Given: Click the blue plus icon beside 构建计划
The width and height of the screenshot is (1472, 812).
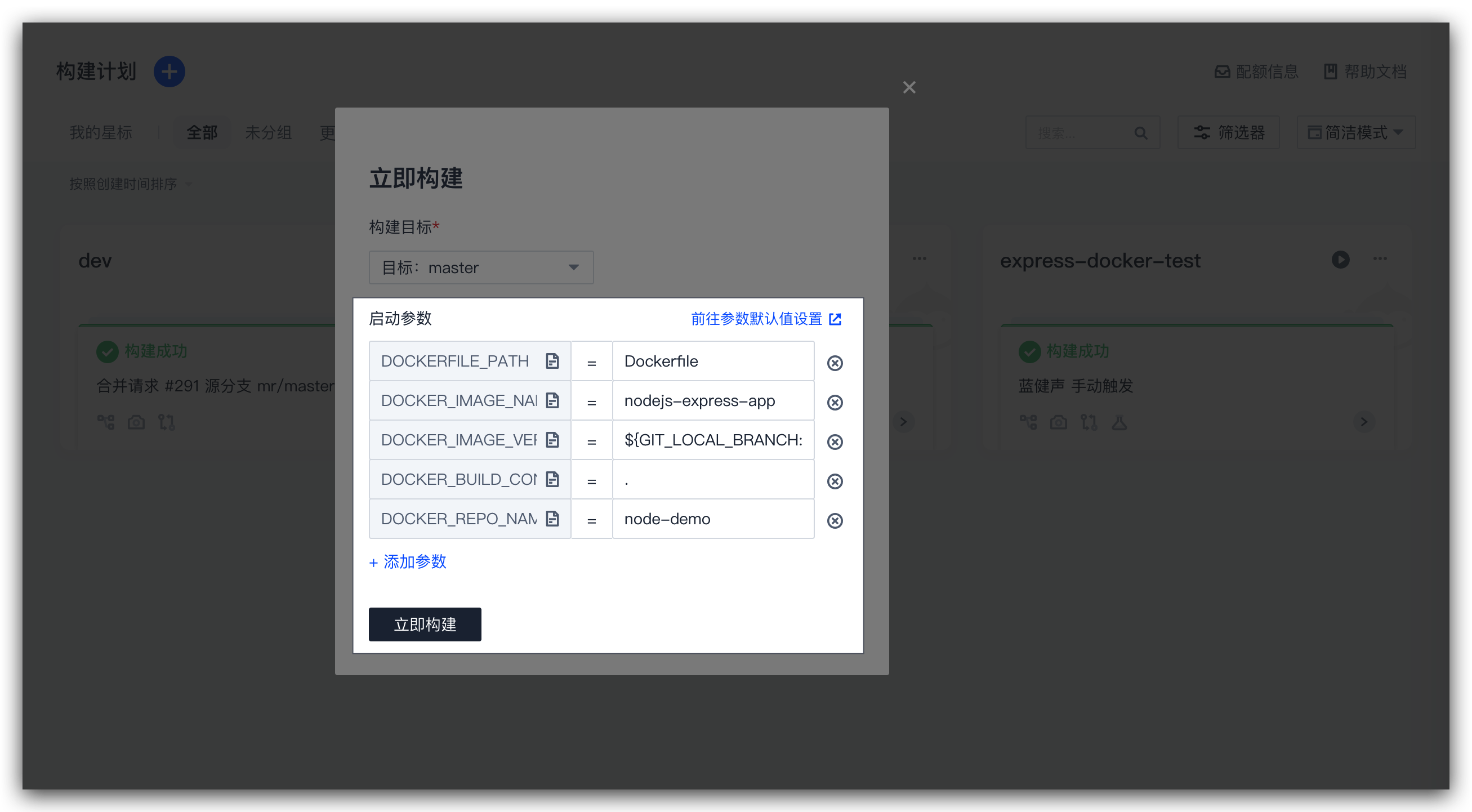Looking at the screenshot, I should pos(169,72).
